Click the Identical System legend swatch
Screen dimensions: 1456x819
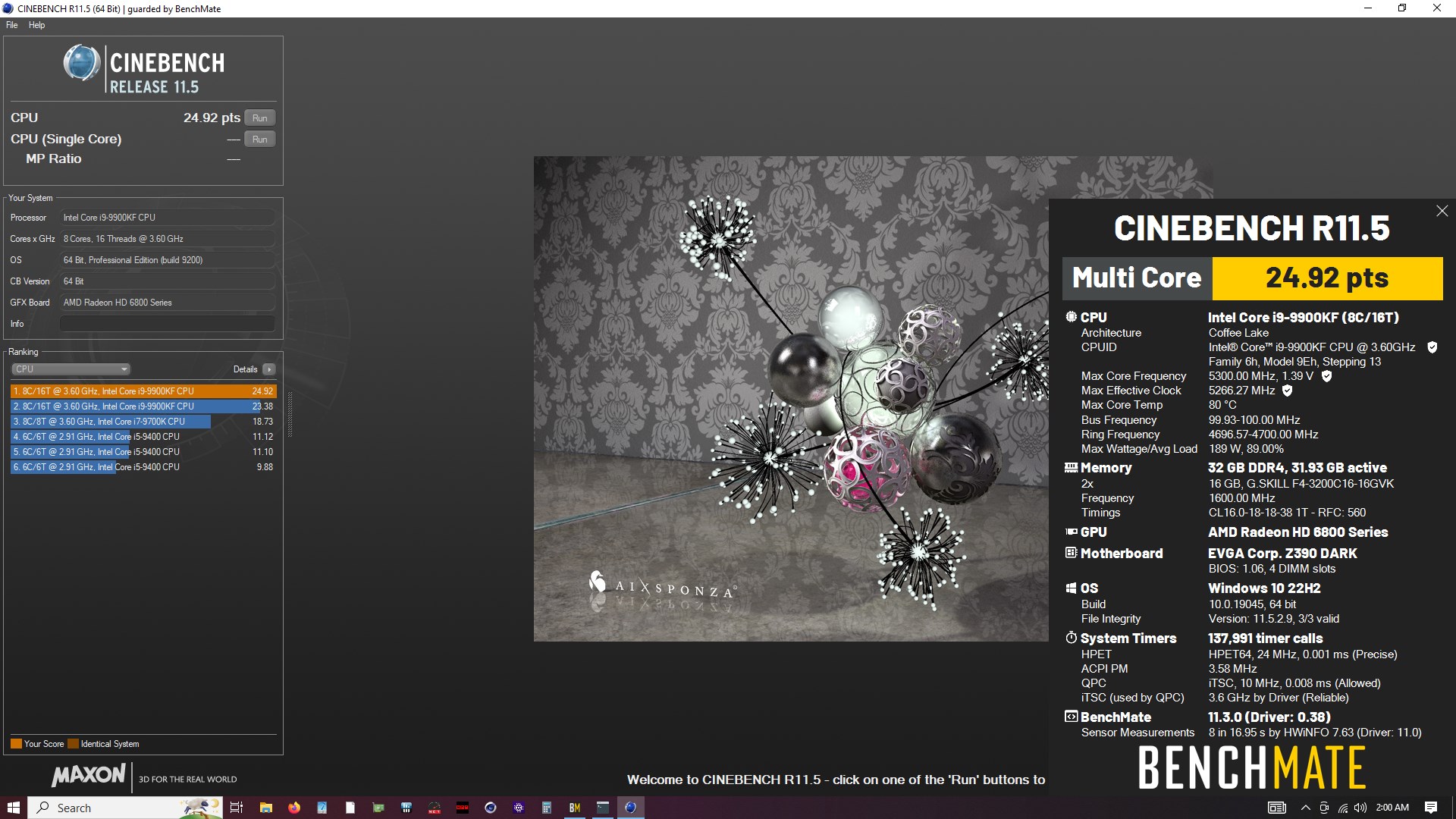[x=73, y=744]
